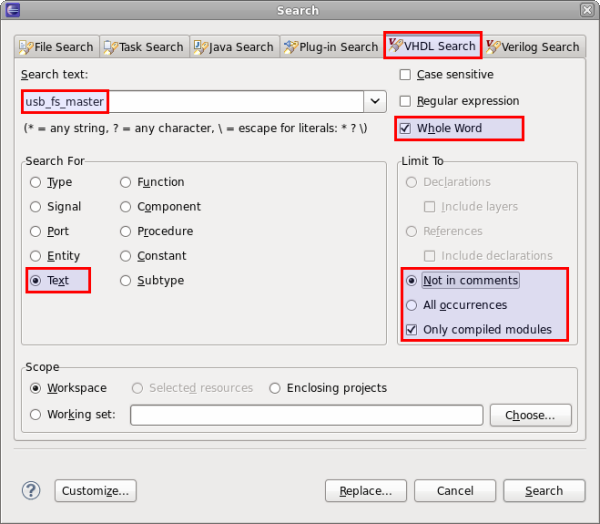
Task: Uncheck the Whole Word checkbox
Action: coord(405,128)
